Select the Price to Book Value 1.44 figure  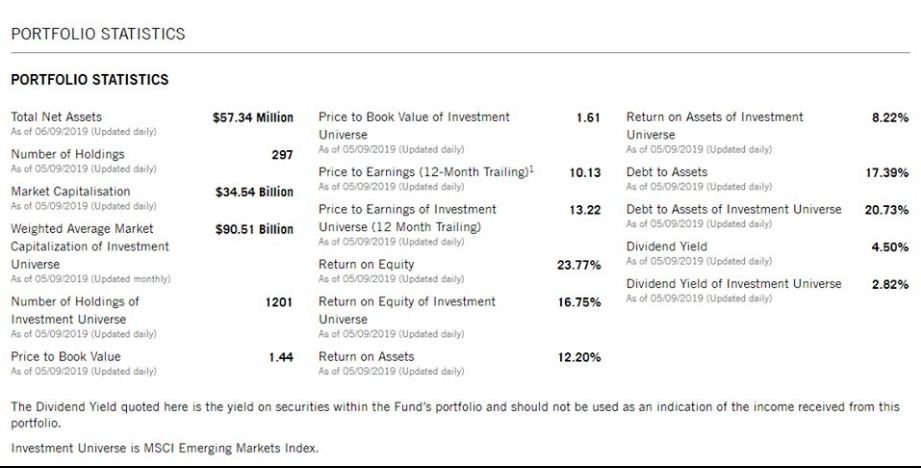pyautogui.click(x=281, y=356)
